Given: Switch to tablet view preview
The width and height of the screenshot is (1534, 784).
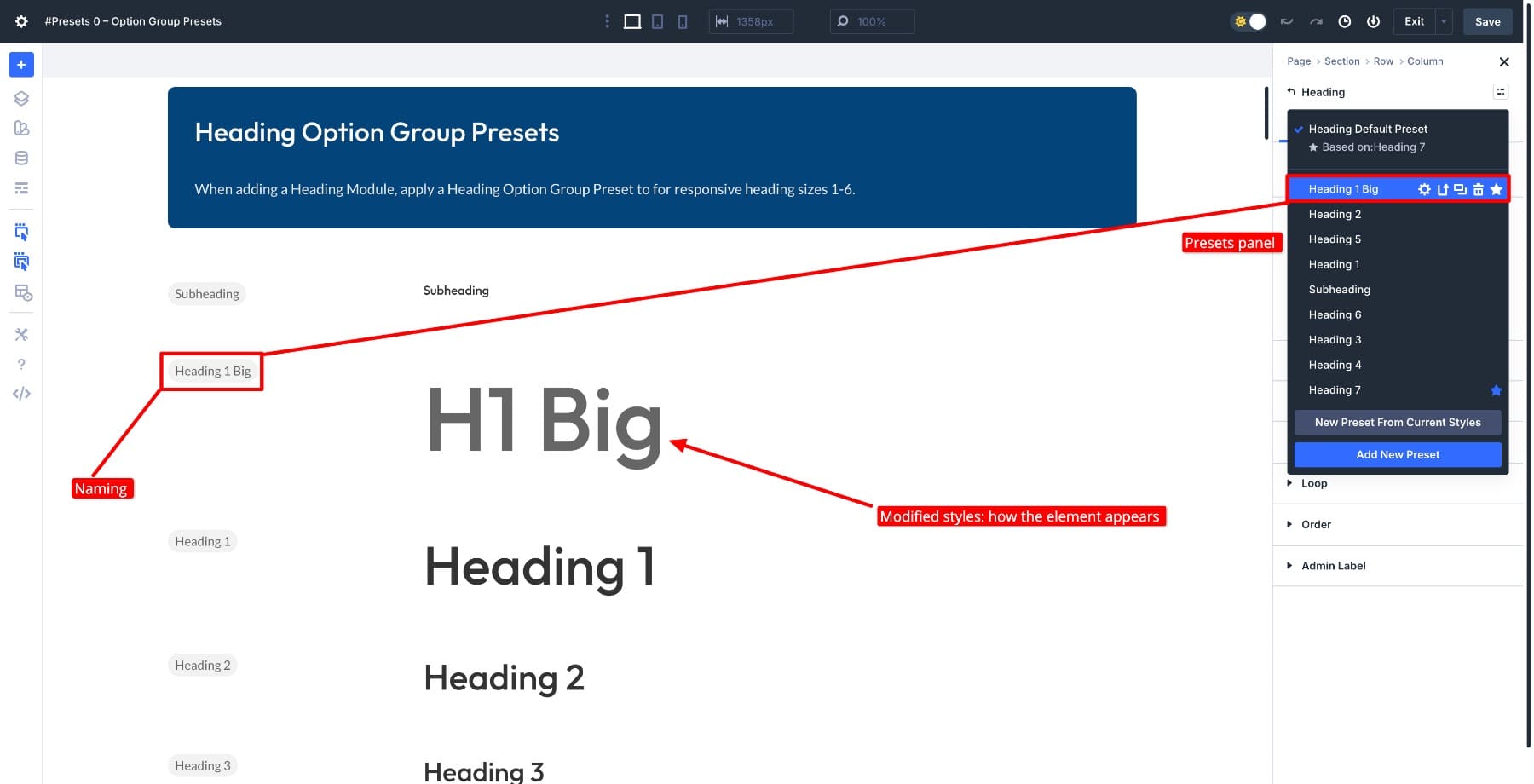Looking at the screenshot, I should pyautogui.click(x=657, y=21).
